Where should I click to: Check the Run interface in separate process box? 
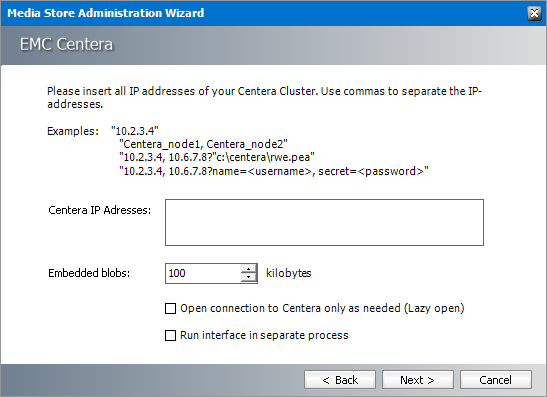coord(170,335)
